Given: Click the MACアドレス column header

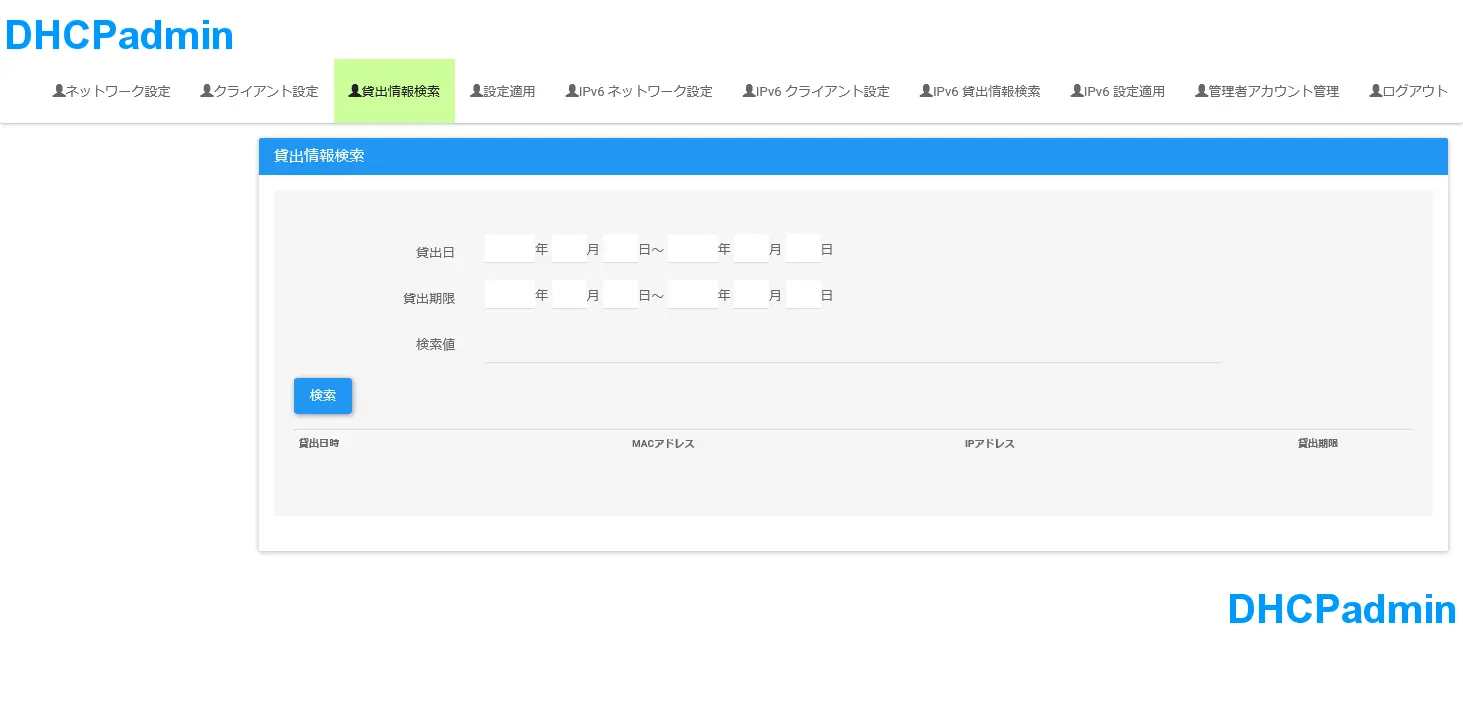Looking at the screenshot, I should coord(663,443).
